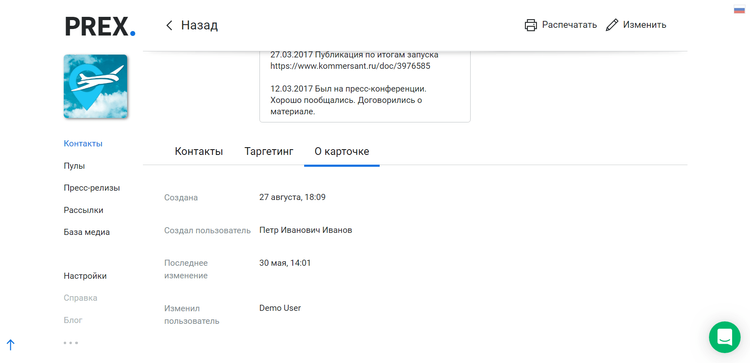Open the Блог link
Image resolution: width=750 pixels, height=363 pixels.
point(73,320)
